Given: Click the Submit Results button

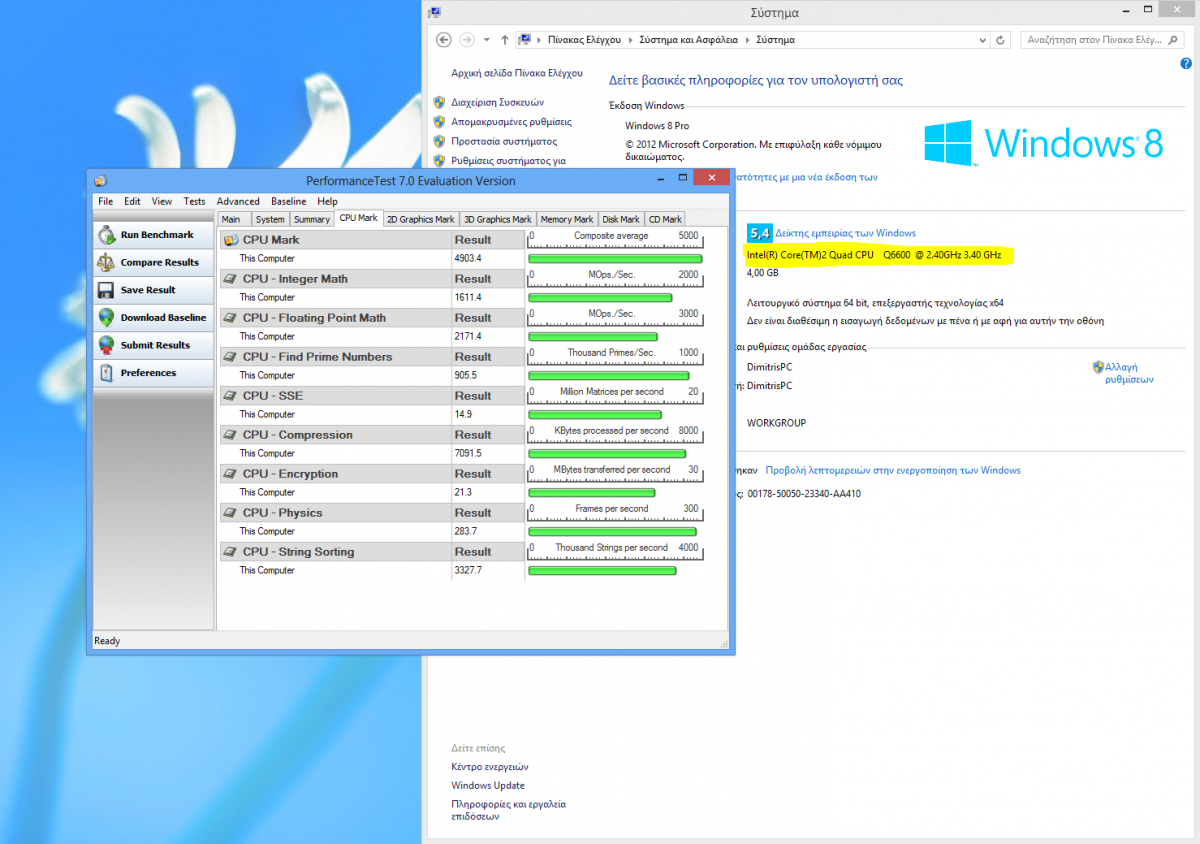Looking at the screenshot, I should click(x=154, y=345).
